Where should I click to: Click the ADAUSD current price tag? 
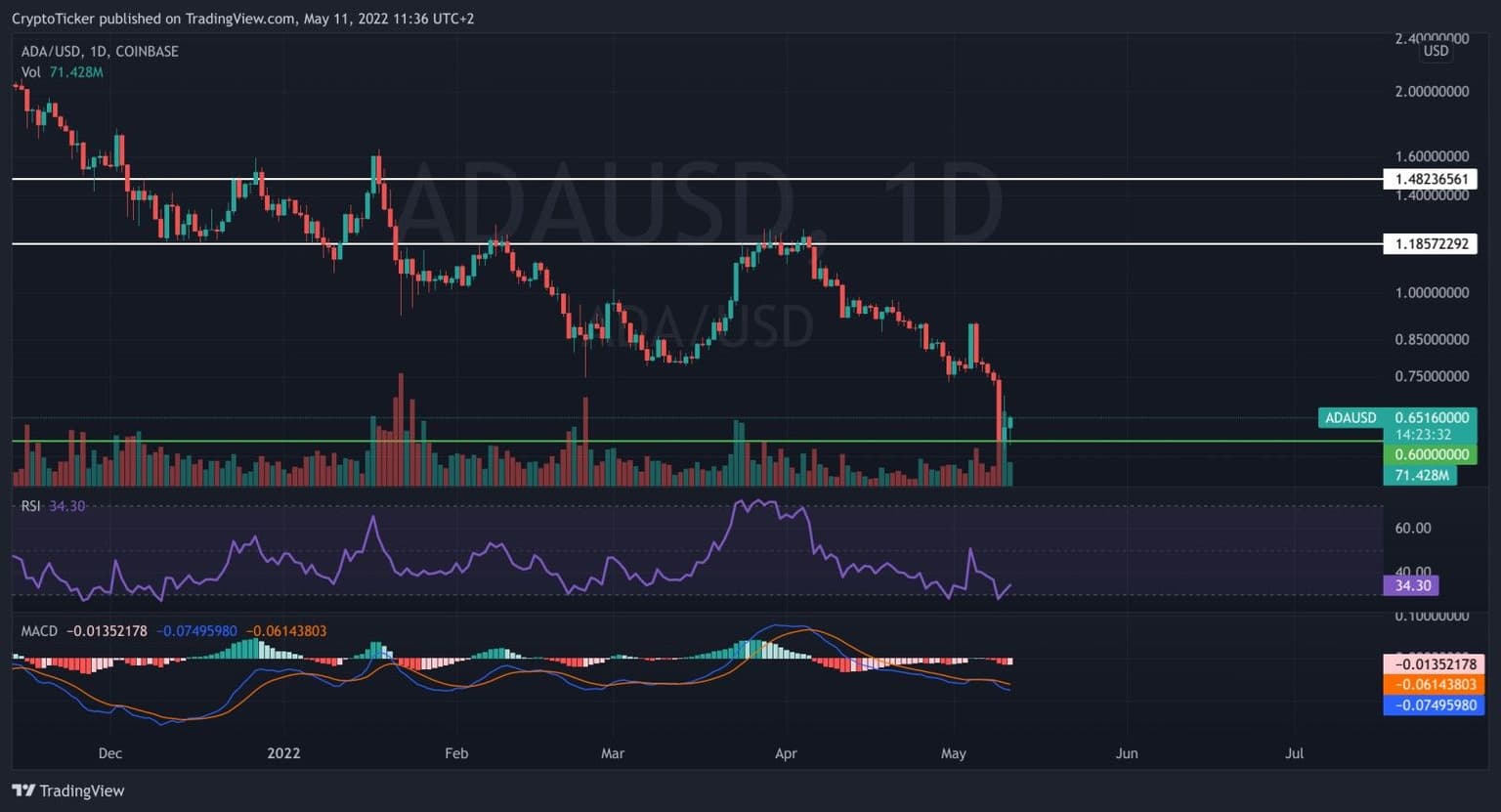point(1396,418)
